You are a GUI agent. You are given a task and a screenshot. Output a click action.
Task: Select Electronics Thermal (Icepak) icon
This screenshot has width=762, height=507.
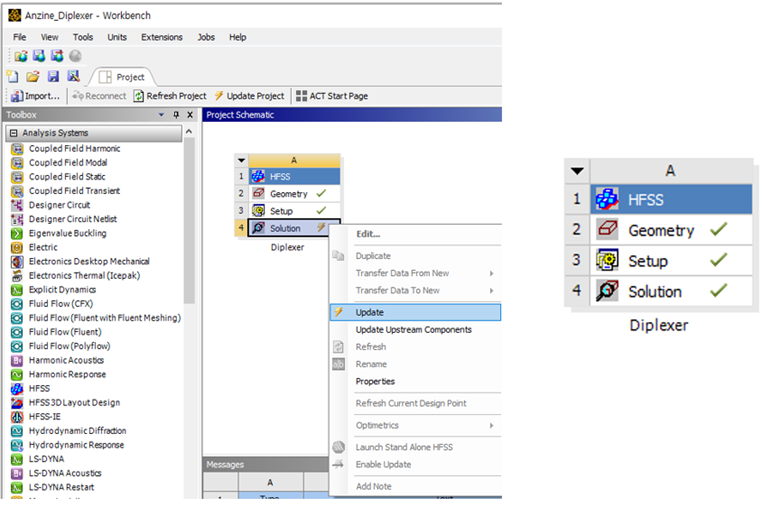17,276
